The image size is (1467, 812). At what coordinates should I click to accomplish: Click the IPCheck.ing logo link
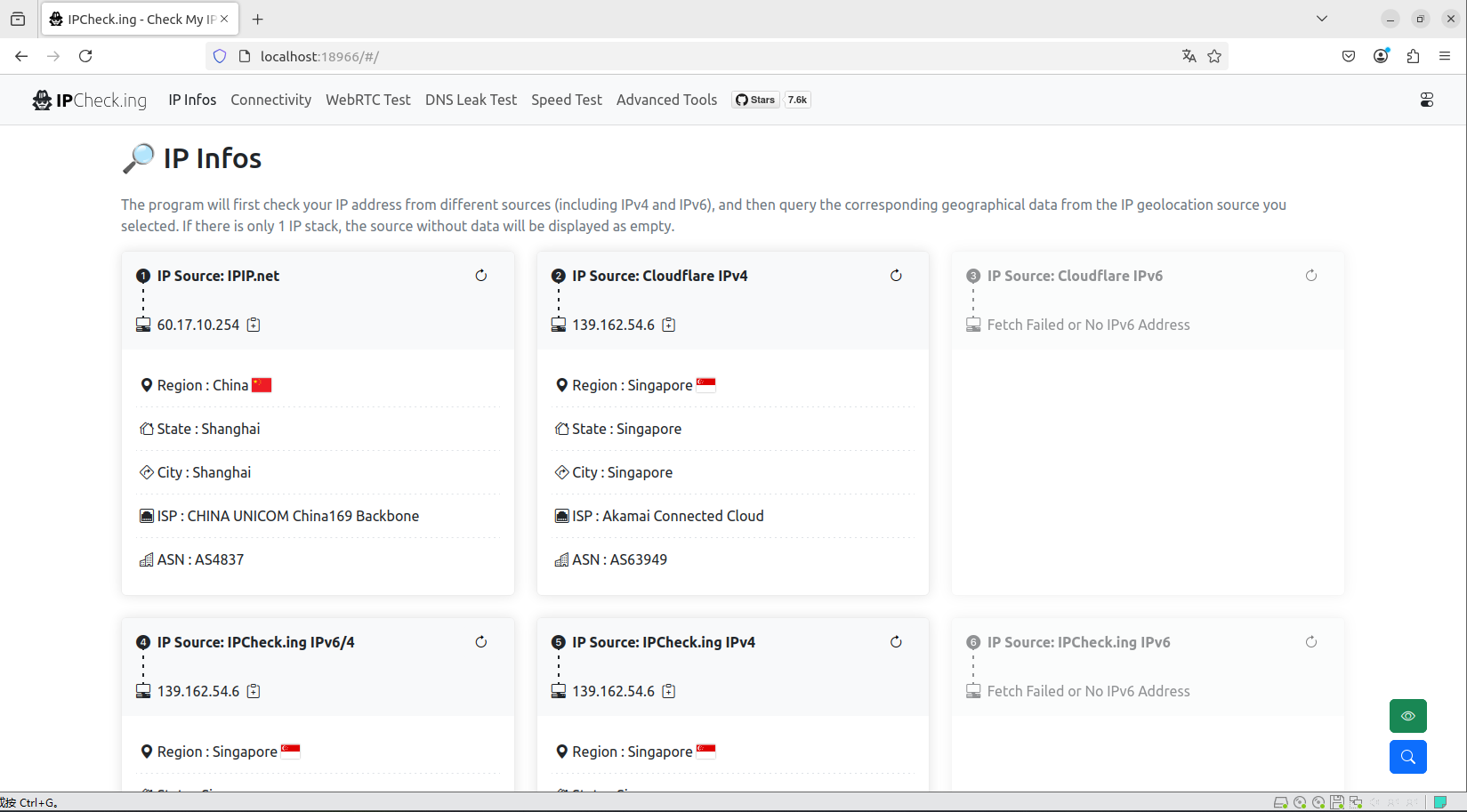[90, 100]
